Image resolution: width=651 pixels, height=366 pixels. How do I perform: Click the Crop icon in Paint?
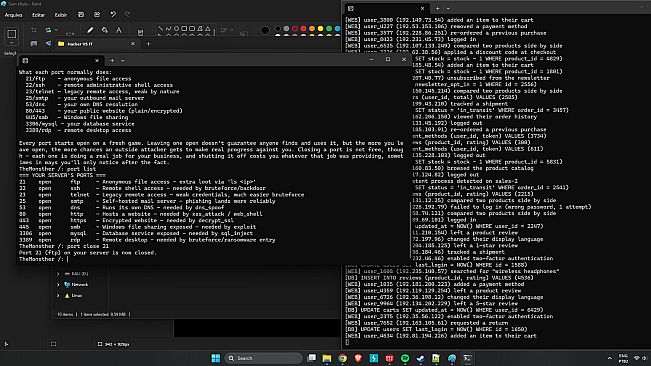tap(34, 30)
